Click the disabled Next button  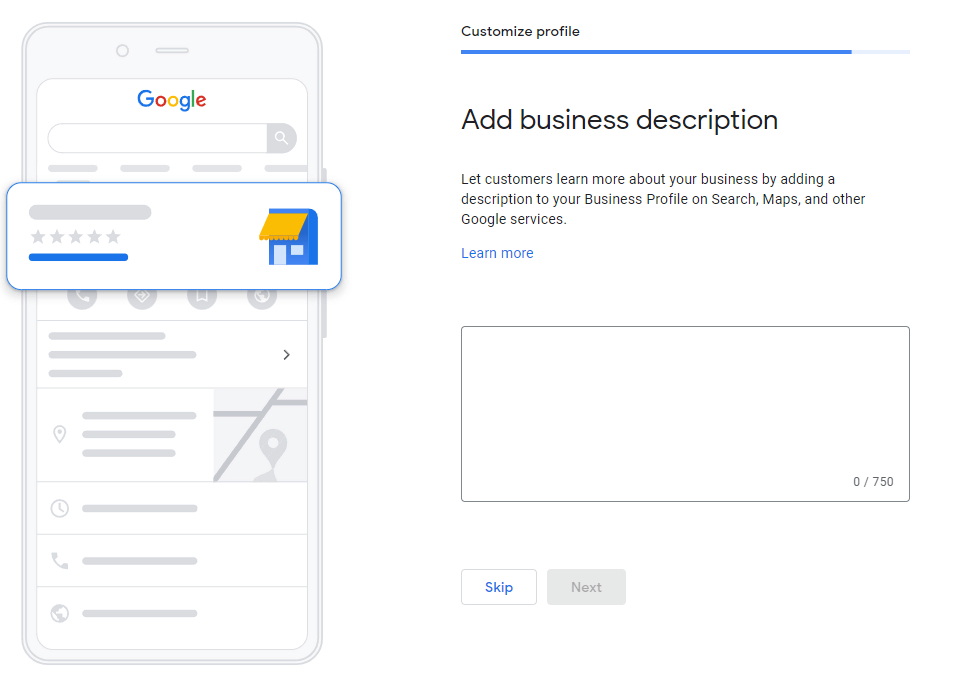586,587
